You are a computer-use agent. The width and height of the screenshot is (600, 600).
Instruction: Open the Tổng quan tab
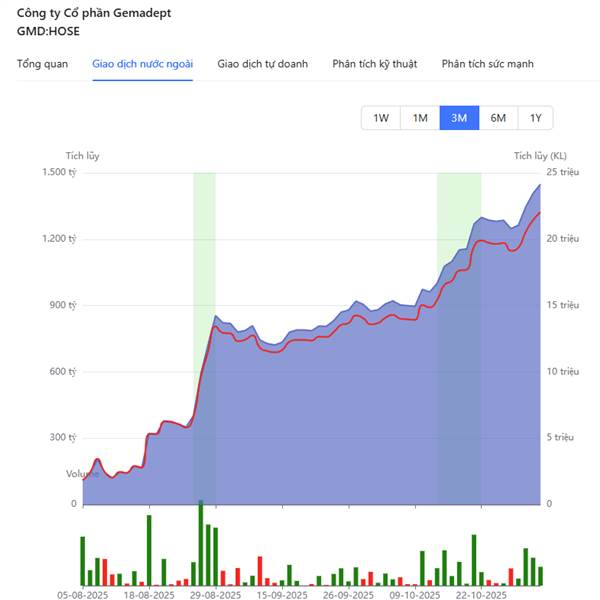pyautogui.click(x=42, y=64)
